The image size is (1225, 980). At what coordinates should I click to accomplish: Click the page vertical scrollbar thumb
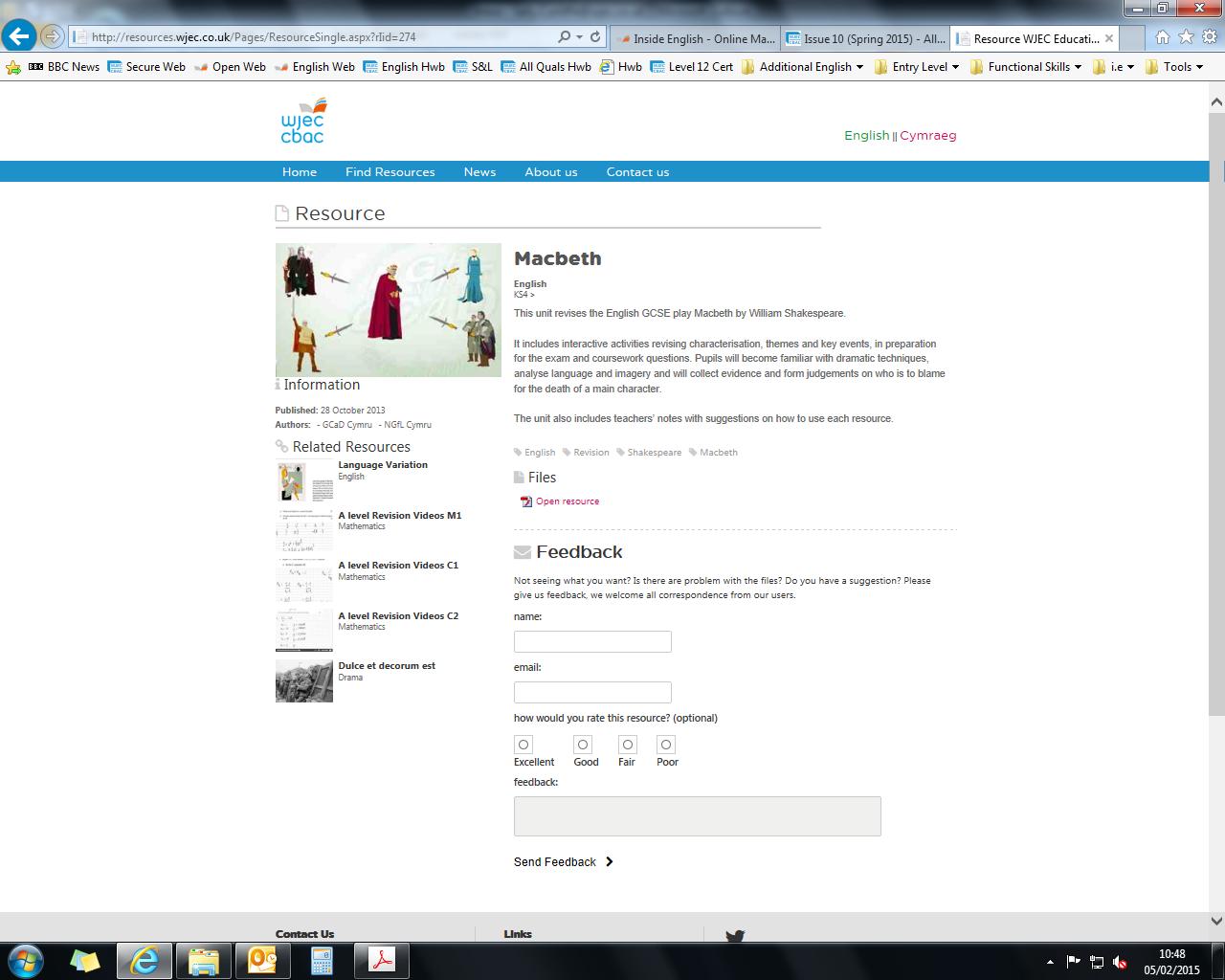point(1216,413)
